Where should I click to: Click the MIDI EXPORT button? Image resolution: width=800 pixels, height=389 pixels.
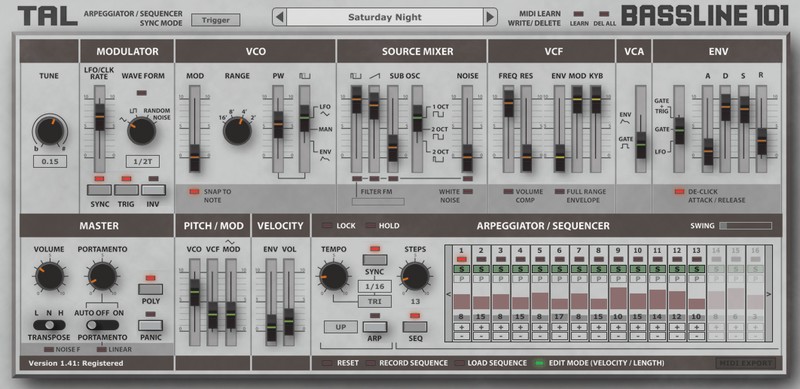point(745,363)
